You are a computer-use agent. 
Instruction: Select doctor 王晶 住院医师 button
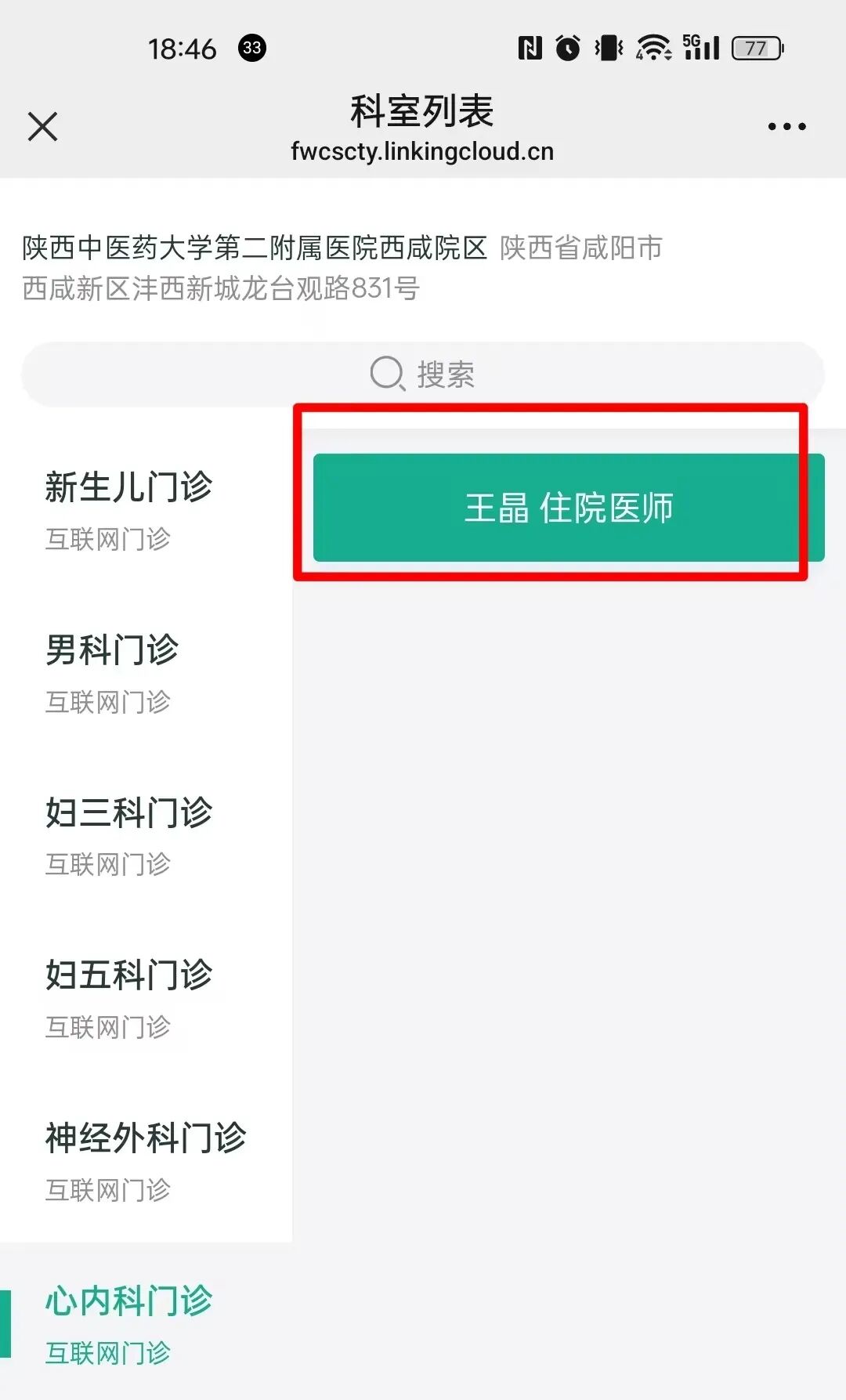[569, 508]
